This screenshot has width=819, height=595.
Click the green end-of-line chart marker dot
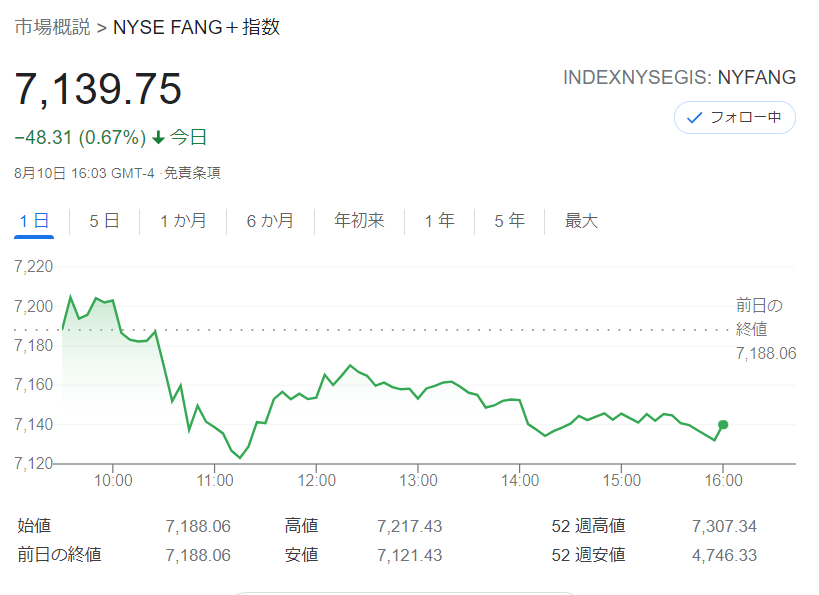723,425
